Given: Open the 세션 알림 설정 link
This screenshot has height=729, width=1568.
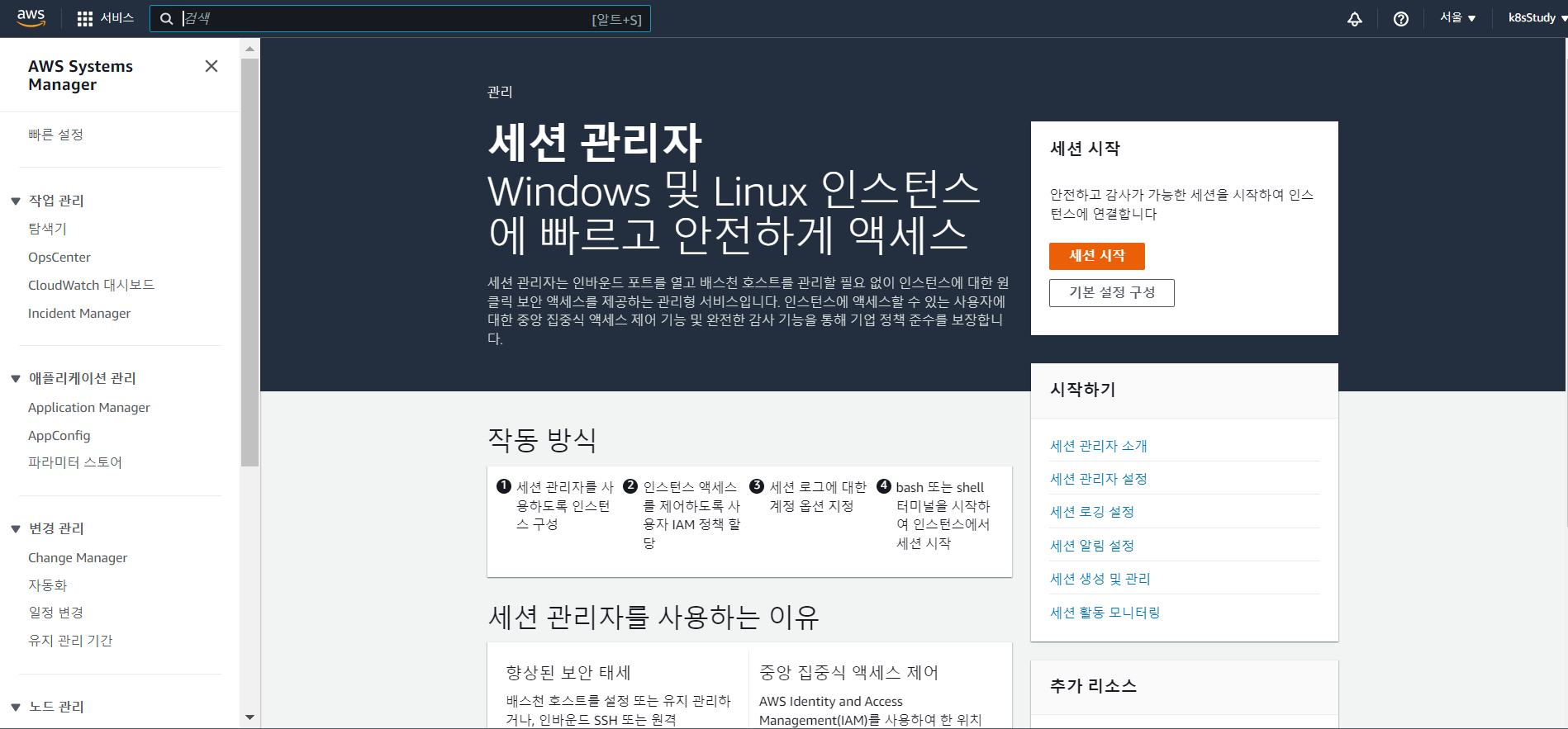Looking at the screenshot, I should pyautogui.click(x=1092, y=546).
